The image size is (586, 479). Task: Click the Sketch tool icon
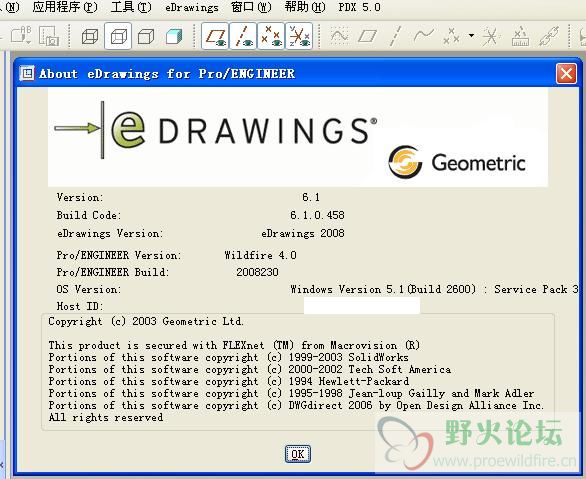339,36
